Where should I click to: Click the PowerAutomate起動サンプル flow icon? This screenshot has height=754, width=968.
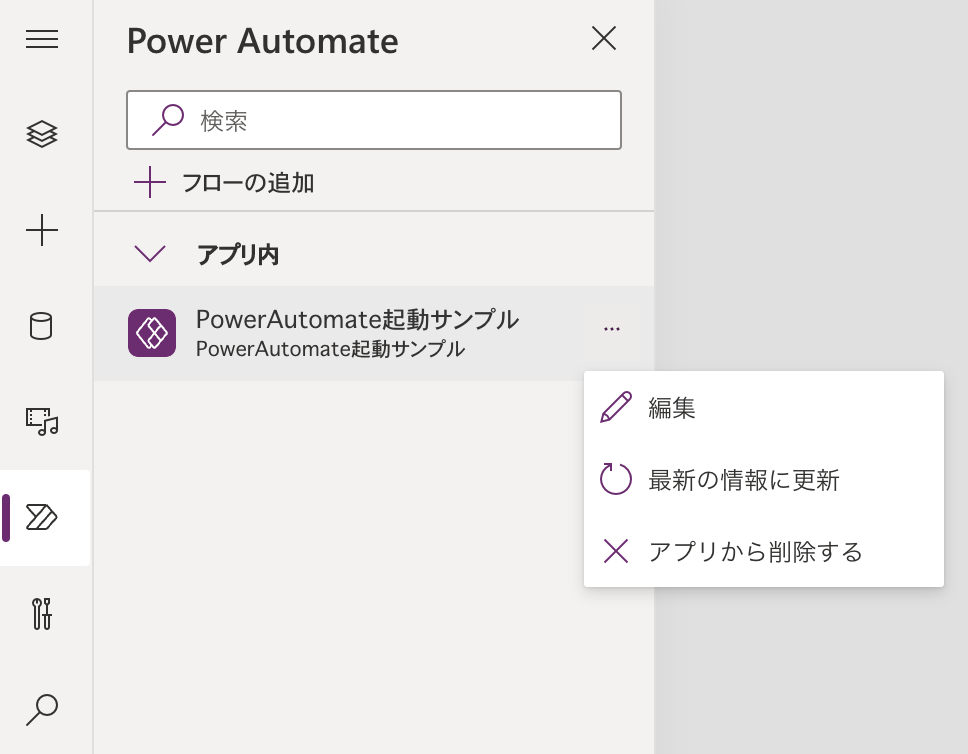coord(152,333)
